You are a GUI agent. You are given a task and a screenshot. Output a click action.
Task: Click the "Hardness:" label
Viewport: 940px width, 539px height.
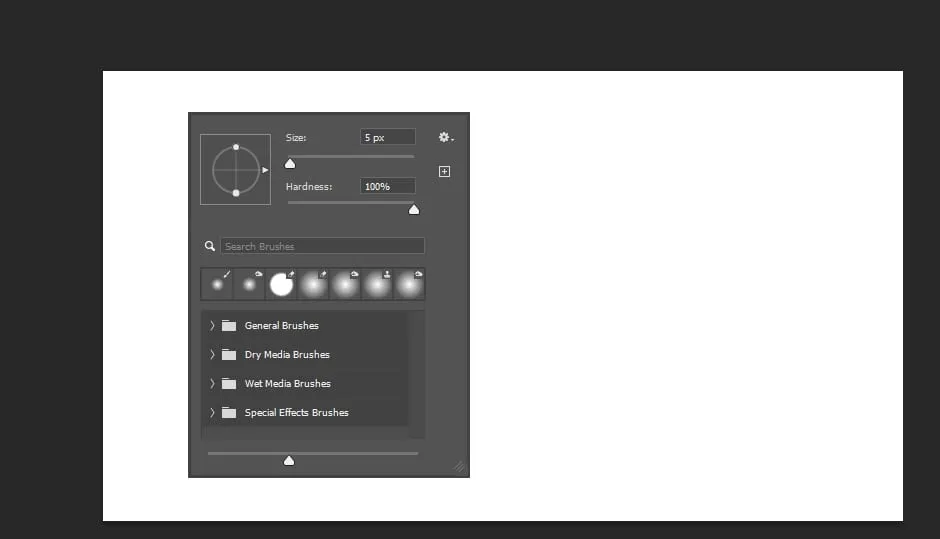[309, 186]
